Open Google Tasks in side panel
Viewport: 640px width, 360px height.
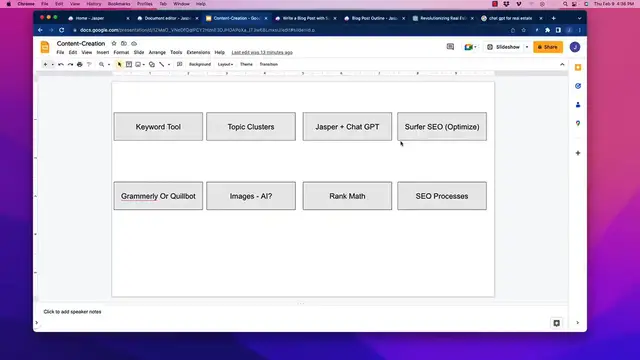578,86
